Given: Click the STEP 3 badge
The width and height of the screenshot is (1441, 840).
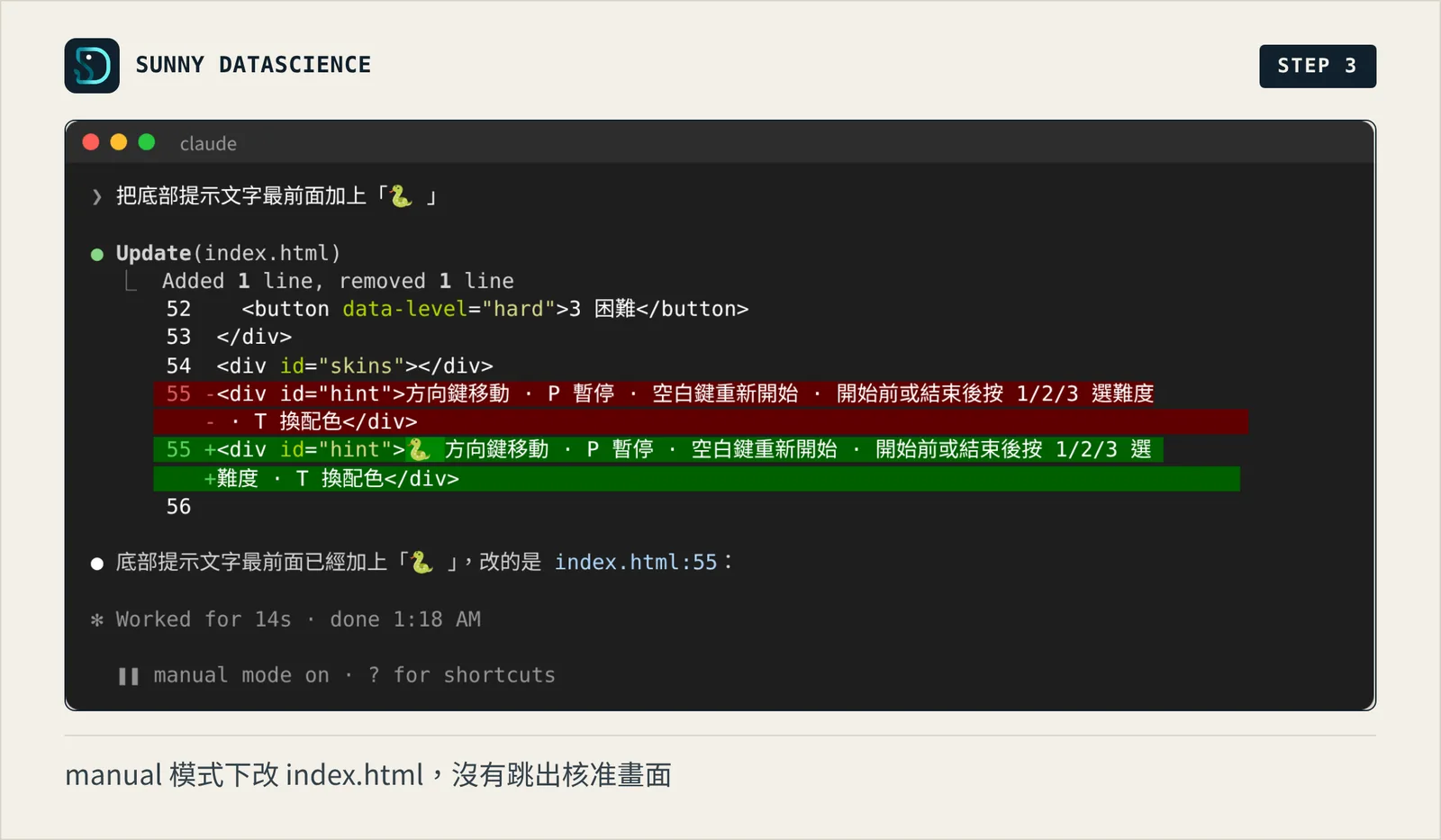Looking at the screenshot, I should tap(1317, 66).
